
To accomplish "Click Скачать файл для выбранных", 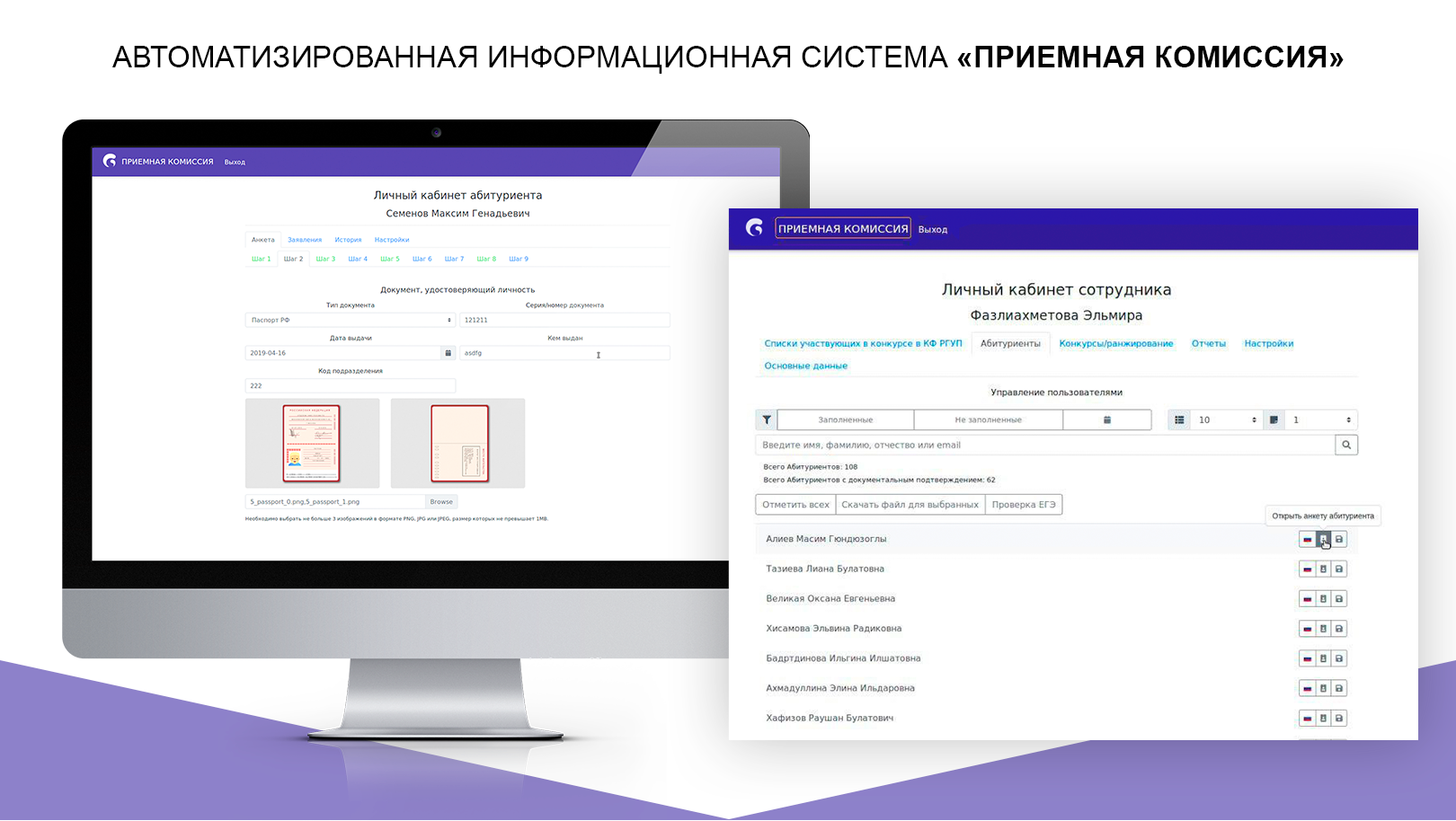I will (x=910, y=505).
